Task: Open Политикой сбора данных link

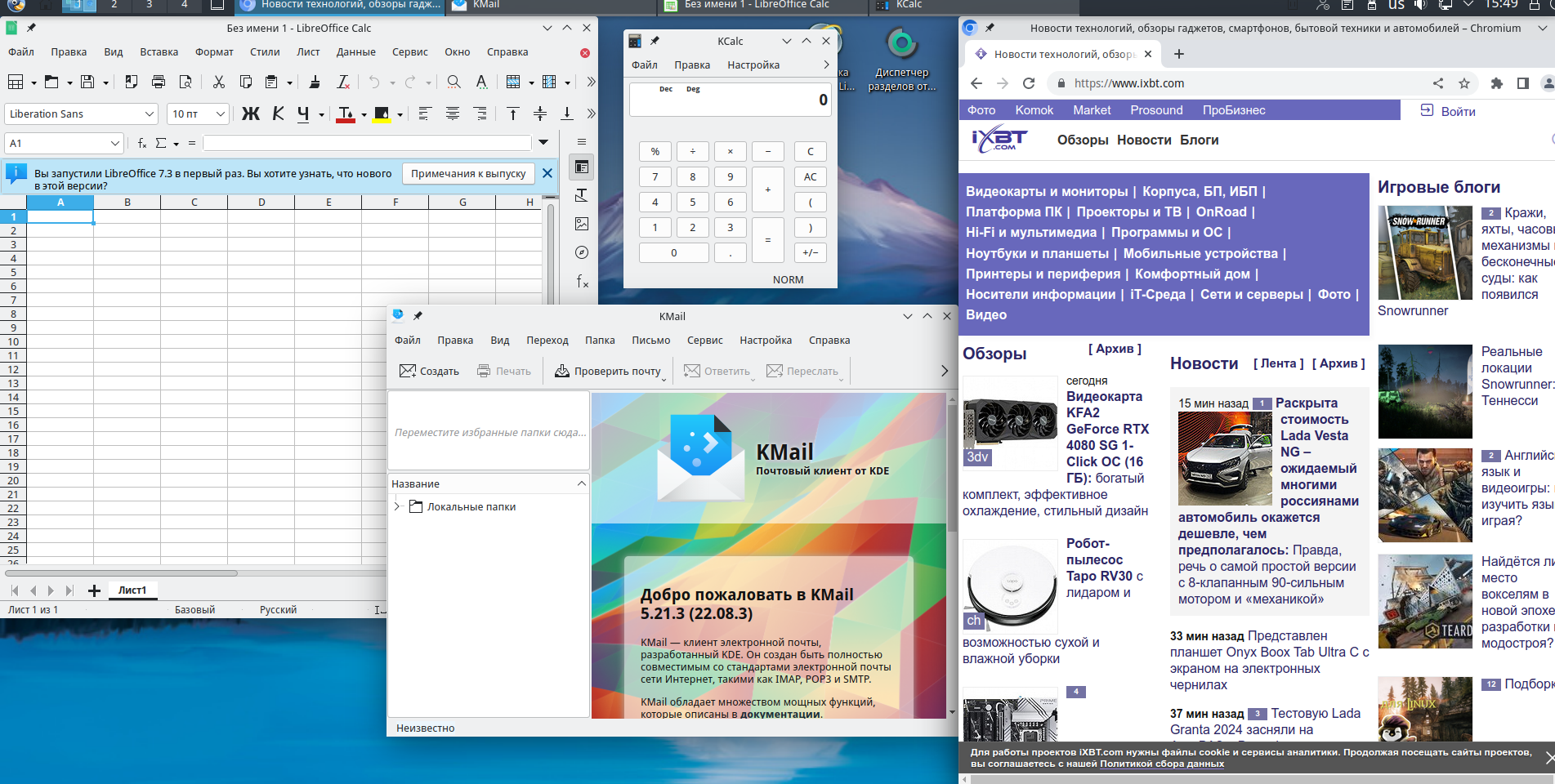Action: [x=1161, y=764]
